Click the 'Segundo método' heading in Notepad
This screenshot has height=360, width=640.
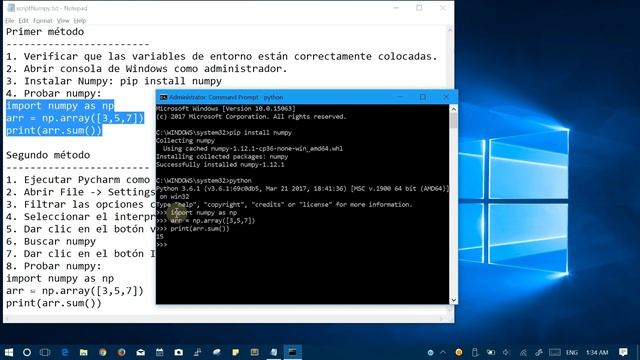click(x=48, y=155)
